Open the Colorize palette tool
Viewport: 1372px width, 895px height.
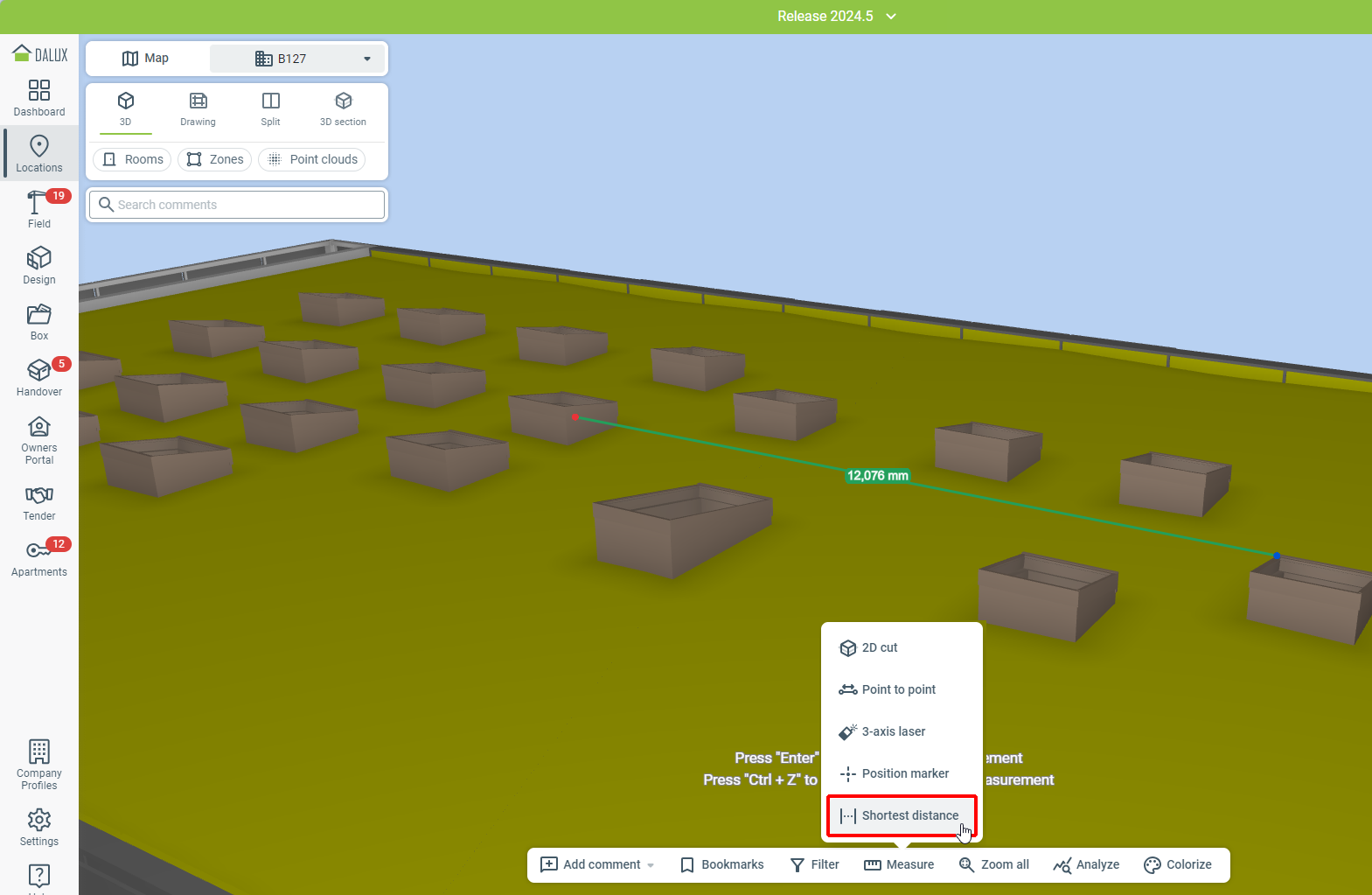click(1178, 864)
